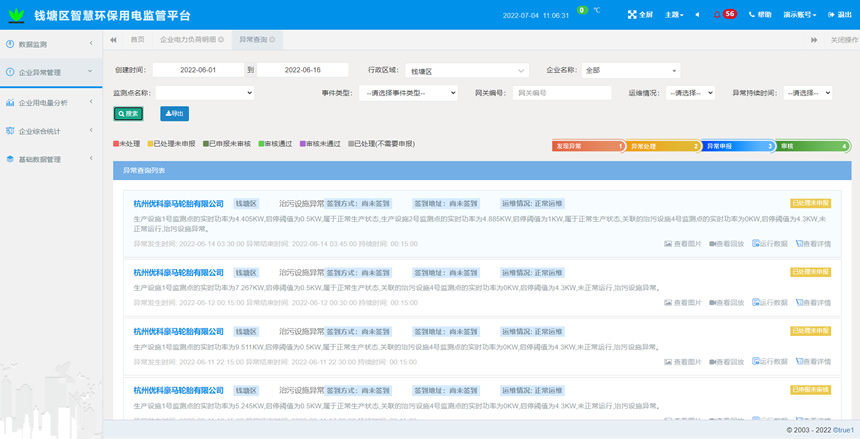Click the green 搜索 button
This screenshot has width=860, height=439.
[x=128, y=114]
